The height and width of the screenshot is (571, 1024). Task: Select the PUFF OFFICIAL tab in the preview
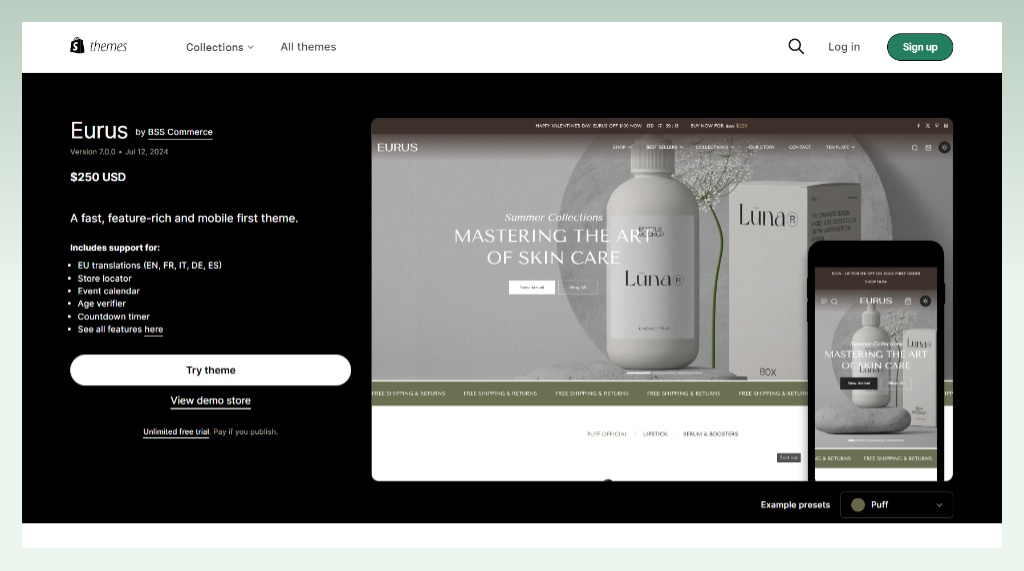coord(607,434)
